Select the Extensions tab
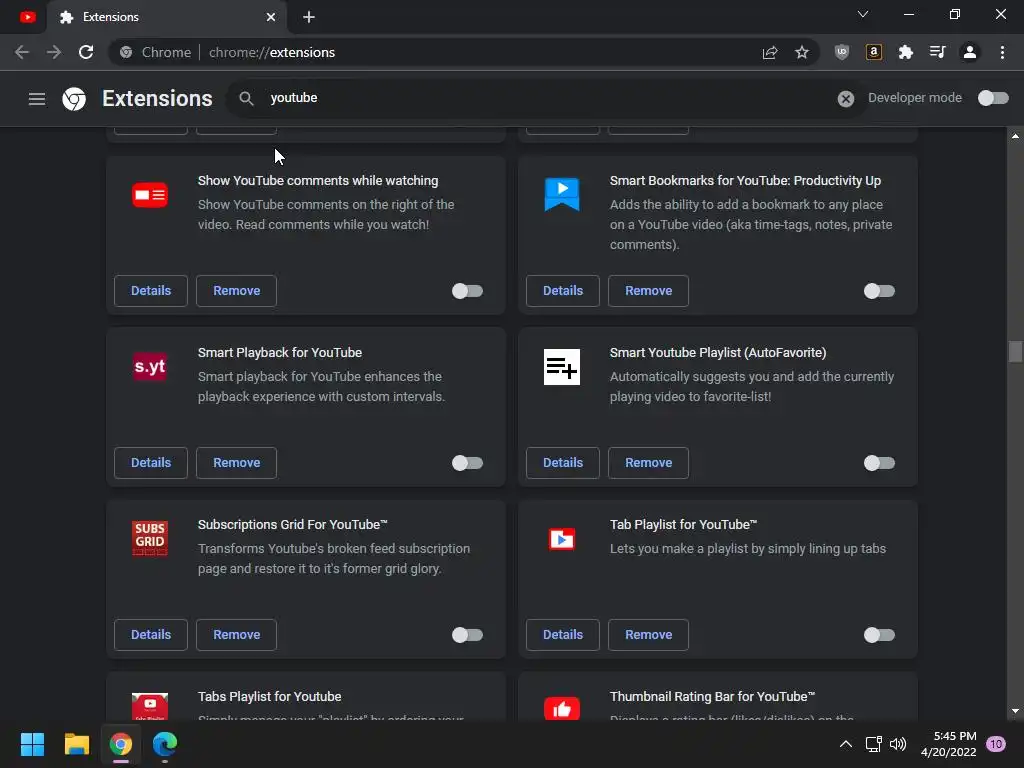Viewport: 1024px width, 768px height. (167, 17)
